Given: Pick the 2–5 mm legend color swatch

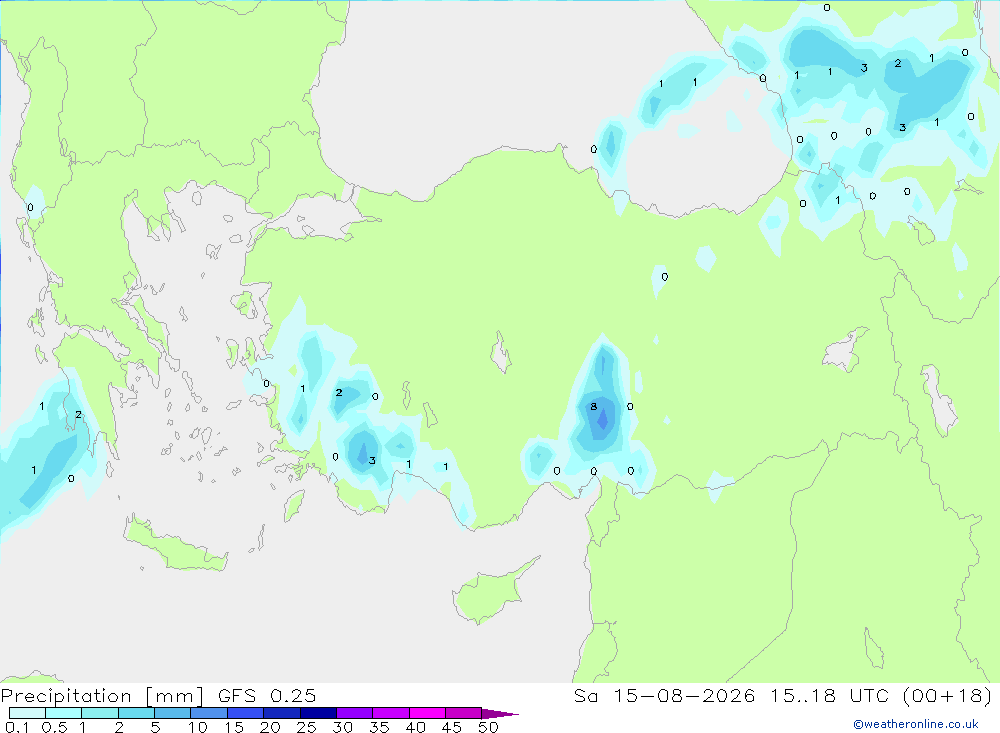Looking at the screenshot, I should point(136,713).
